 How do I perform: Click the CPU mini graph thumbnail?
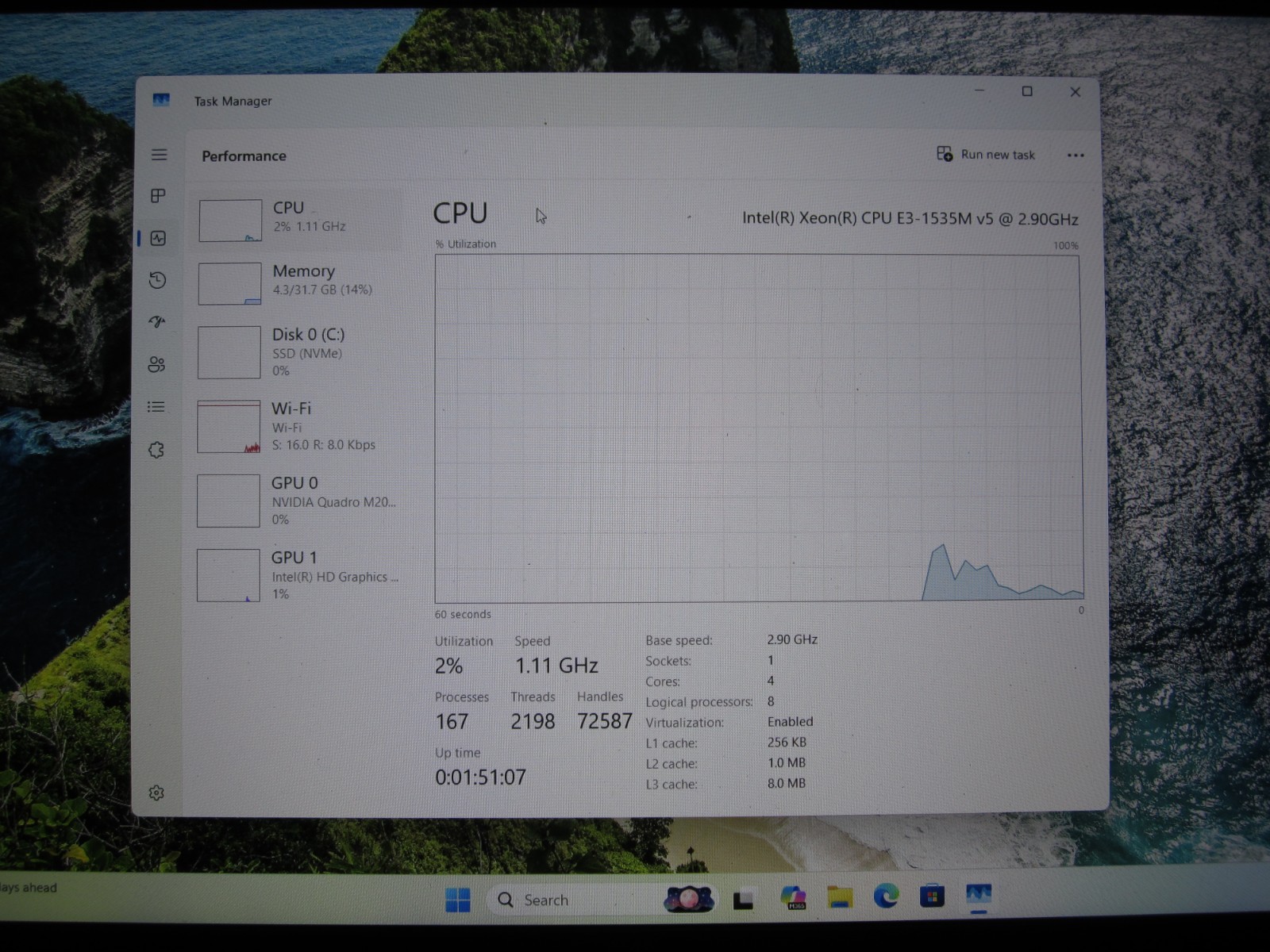click(x=230, y=221)
